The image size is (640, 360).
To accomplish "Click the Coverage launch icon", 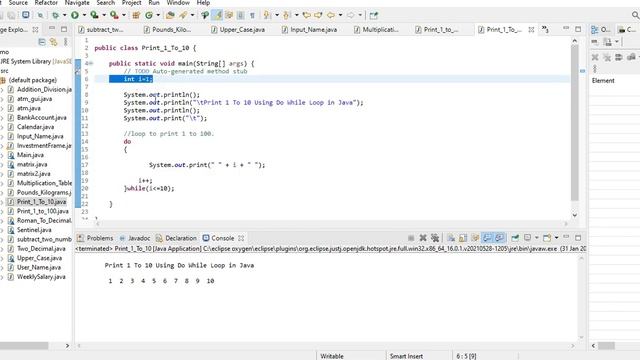I will [94, 15].
